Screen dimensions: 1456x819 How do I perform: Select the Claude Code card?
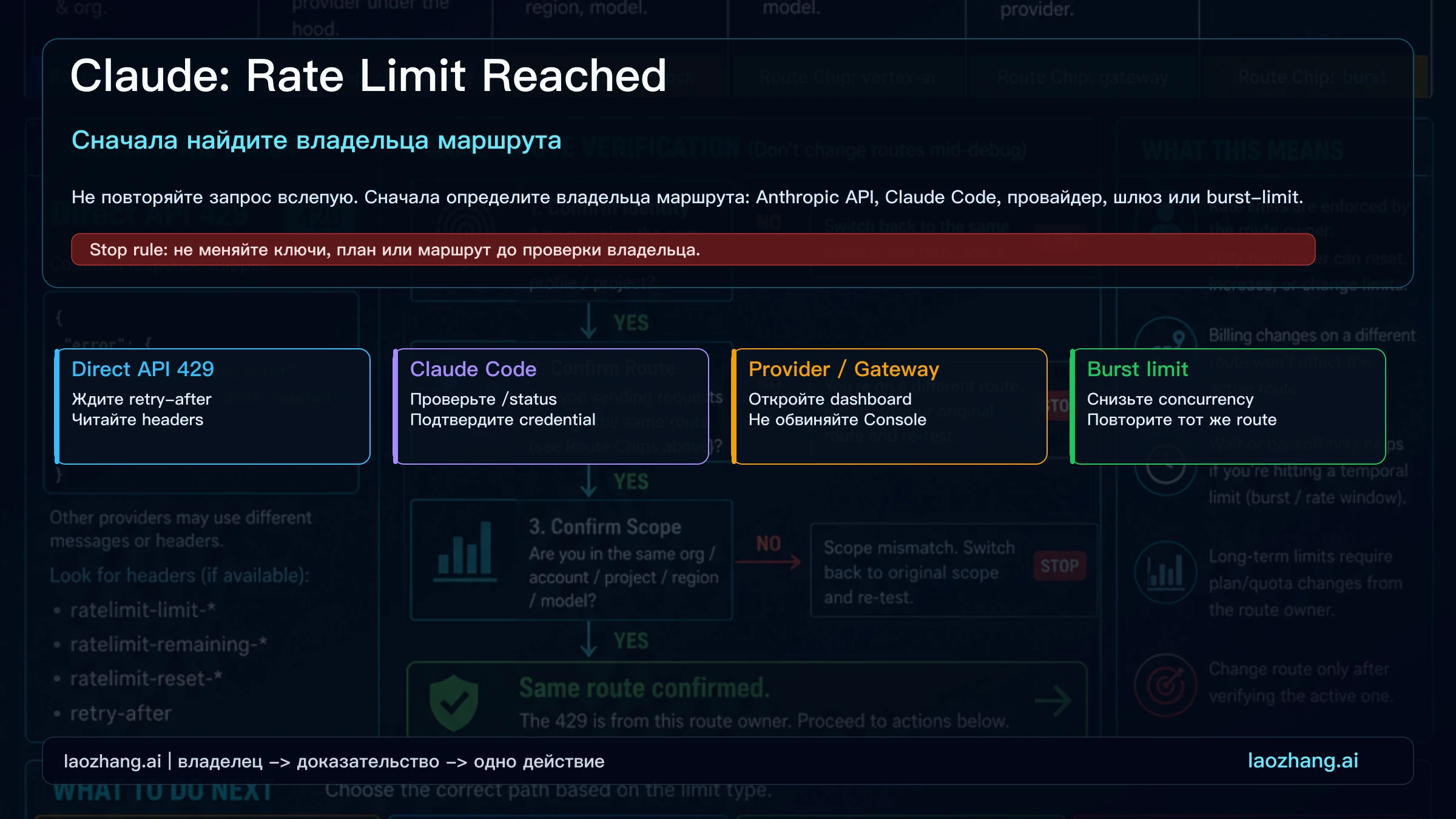point(551,406)
